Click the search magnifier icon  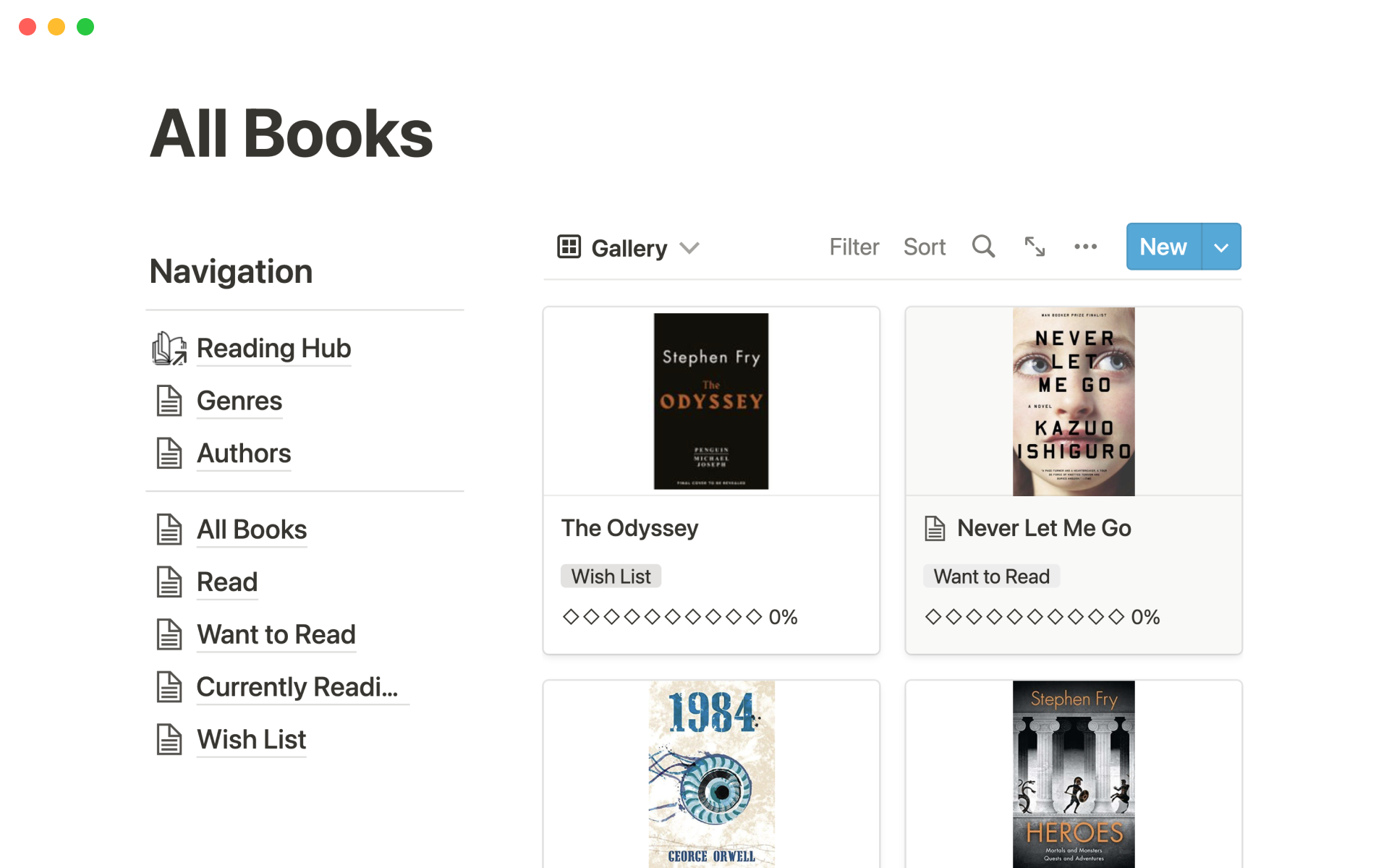[983, 247]
